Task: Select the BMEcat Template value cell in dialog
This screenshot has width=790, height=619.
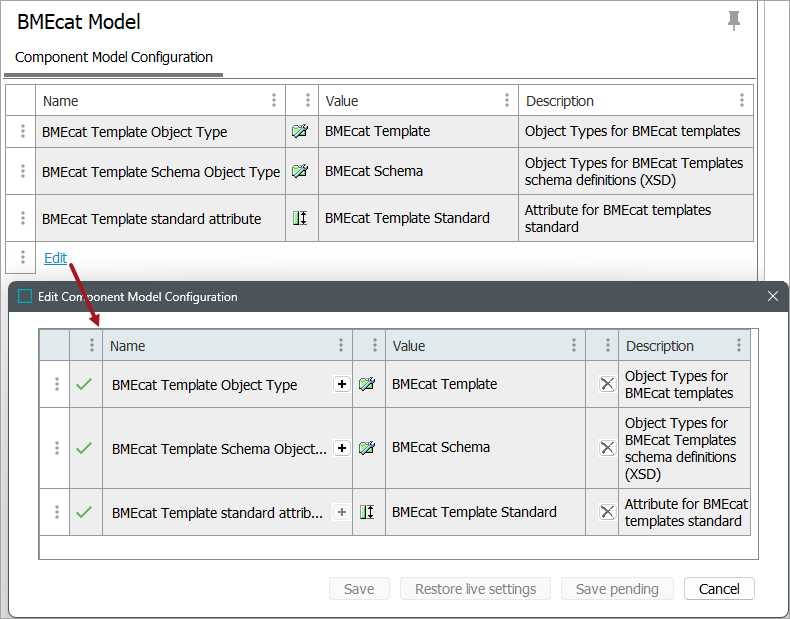Action: click(x=485, y=384)
